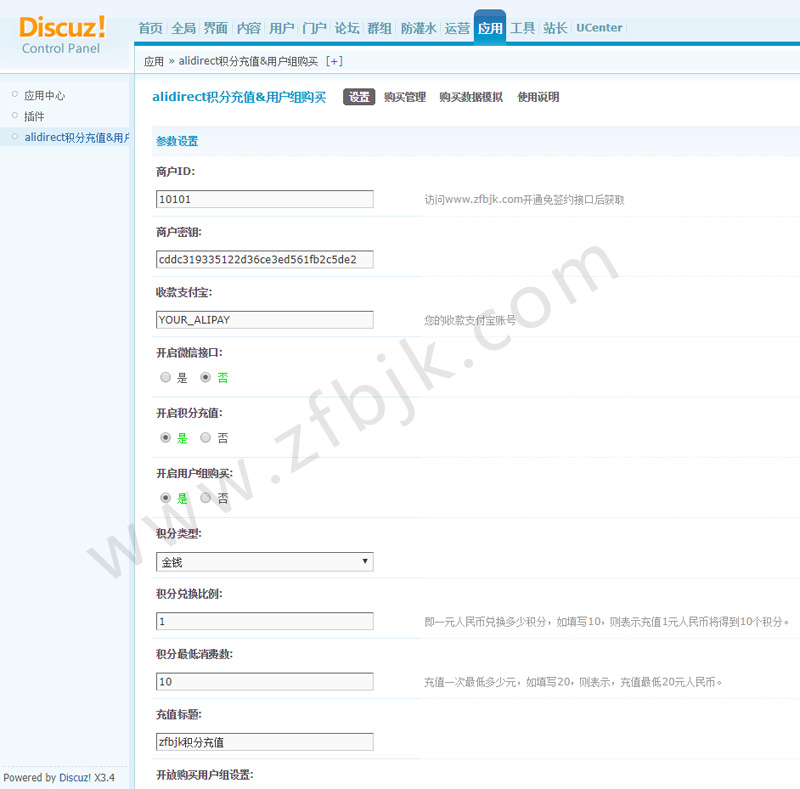Click the [+] add shortcut link
The width and height of the screenshot is (800, 789).
click(334, 61)
